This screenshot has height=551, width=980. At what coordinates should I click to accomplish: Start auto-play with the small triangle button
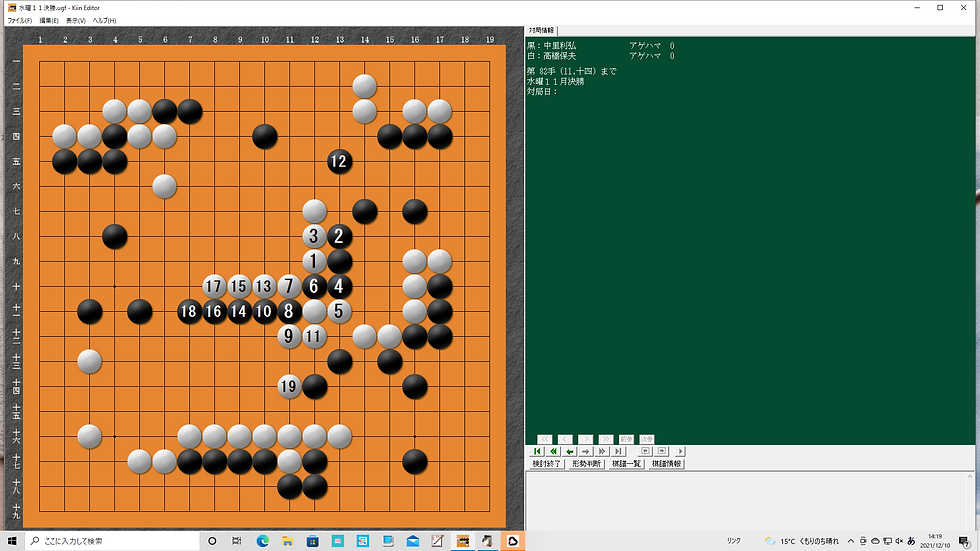coord(681,451)
